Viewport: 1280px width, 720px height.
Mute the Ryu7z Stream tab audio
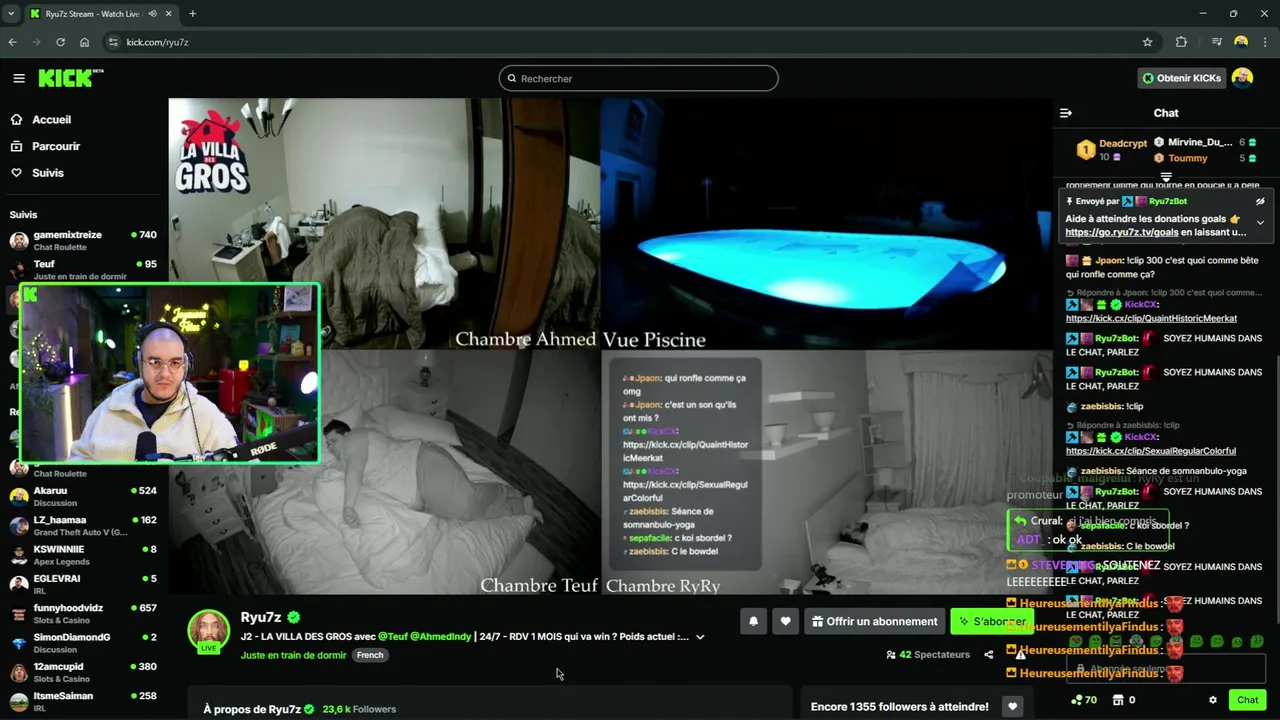click(152, 14)
